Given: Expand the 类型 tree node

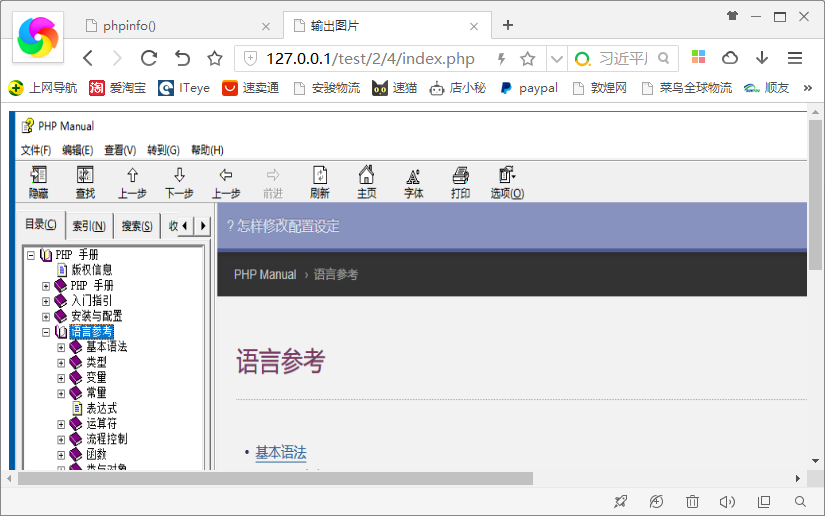Looking at the screenshot, I should (x=61, y=363).
